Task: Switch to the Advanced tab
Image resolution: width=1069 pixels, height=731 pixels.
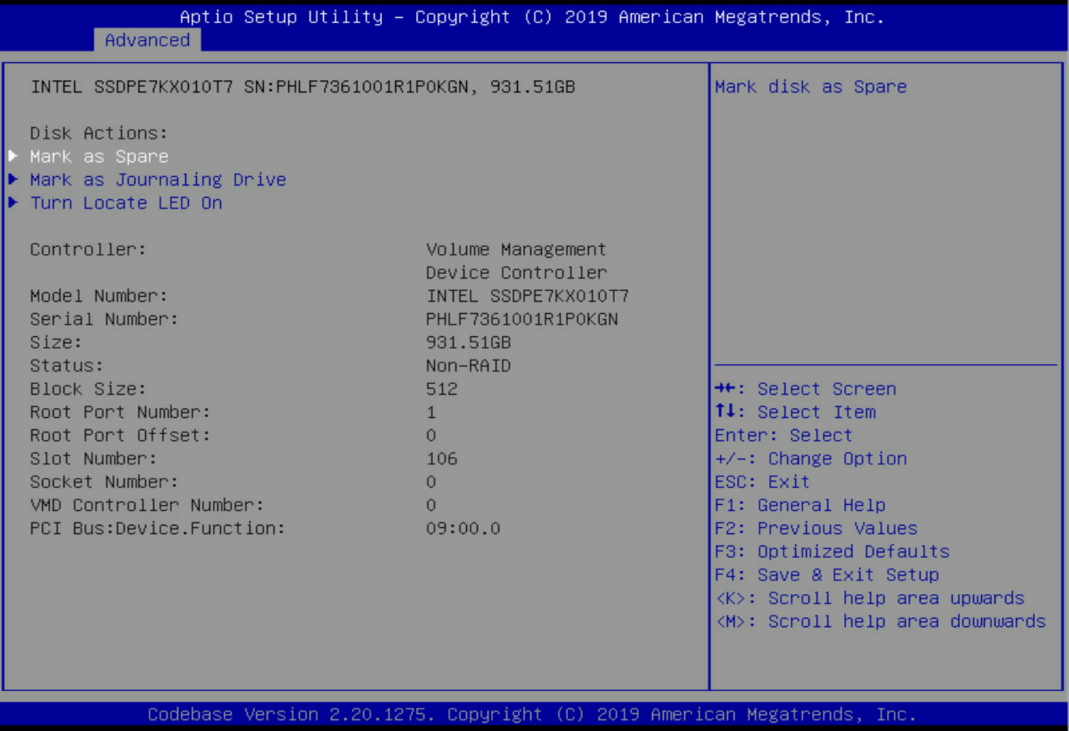Action: (147, 40)
